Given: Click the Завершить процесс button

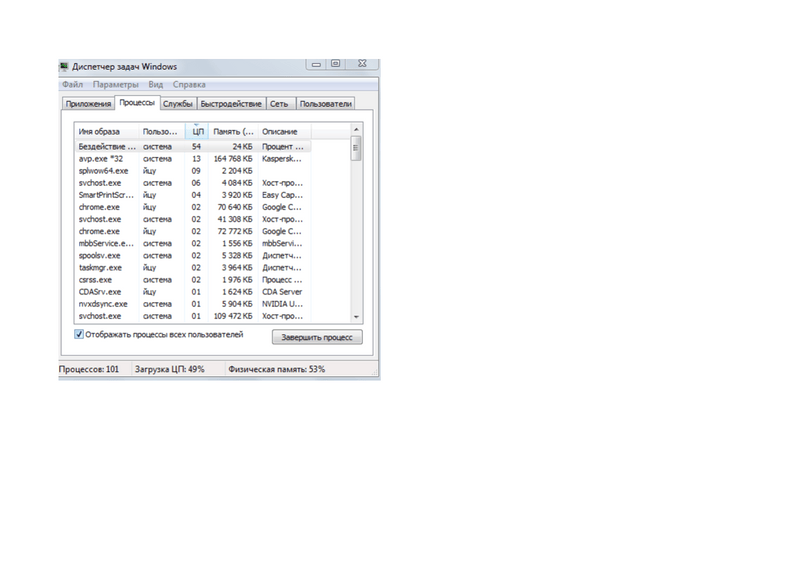Looking at the screenshot, I should [316, 338].
